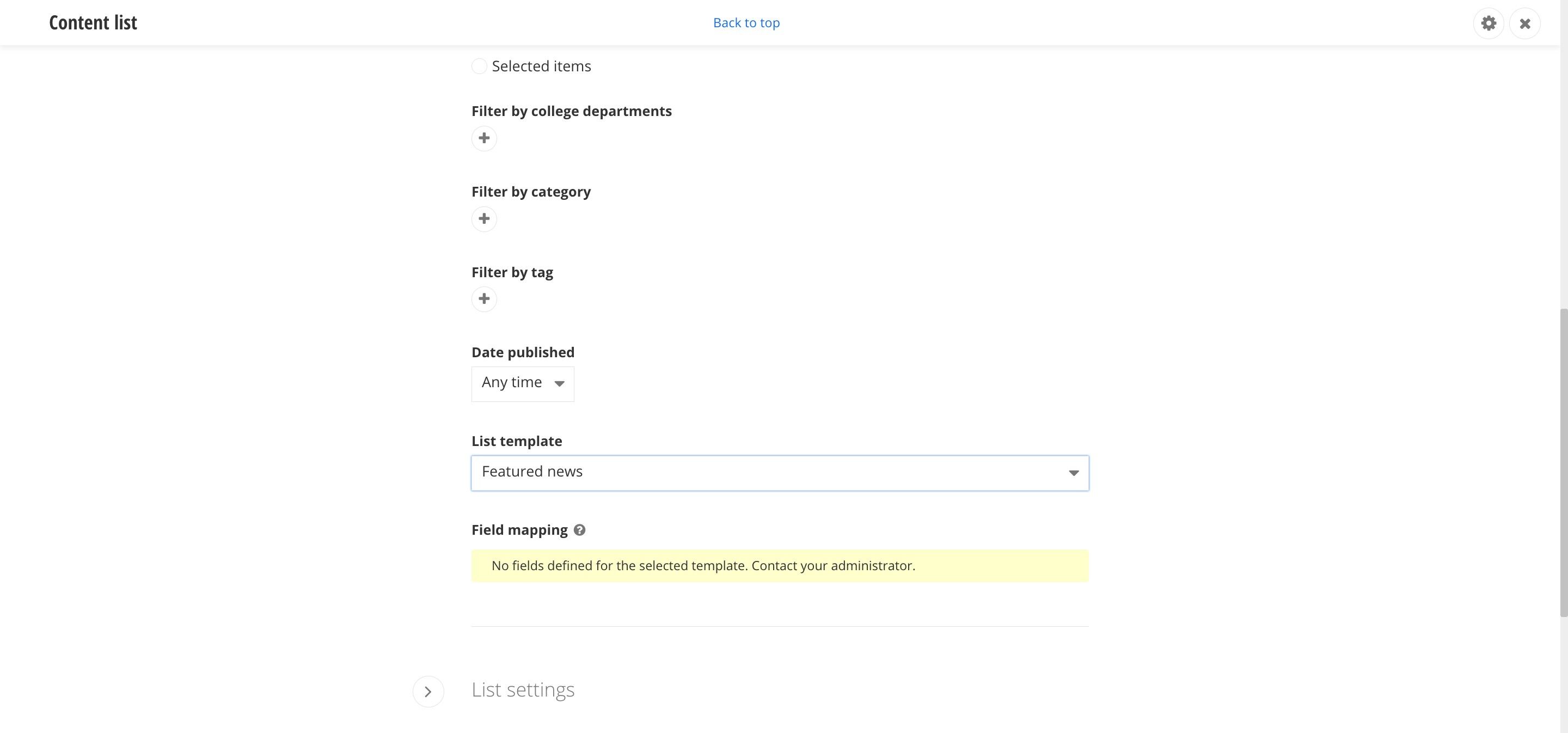Click the Any time dropdown arrow
Viewport: 1568px width, 733px height.
point(559,383)
